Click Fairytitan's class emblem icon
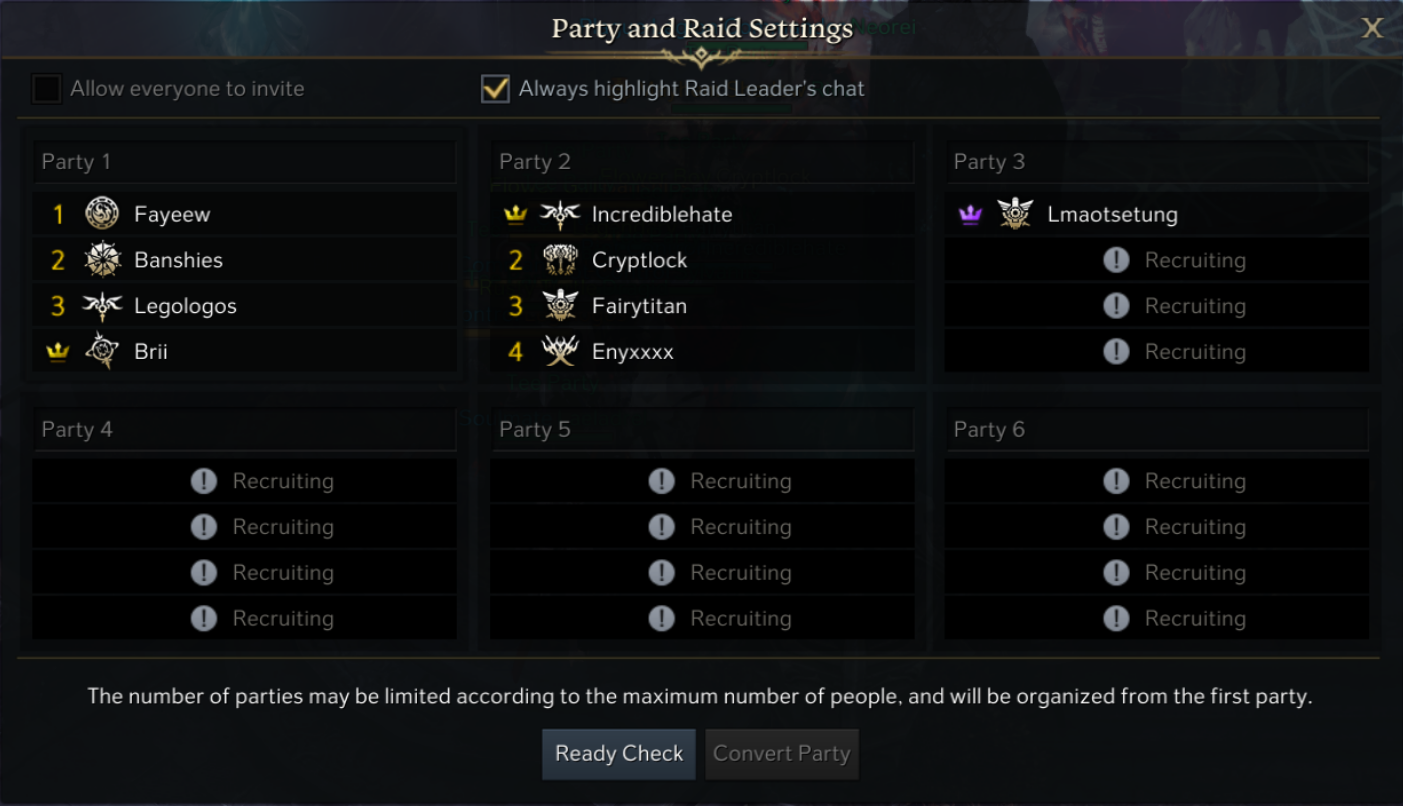 [560, 306]
